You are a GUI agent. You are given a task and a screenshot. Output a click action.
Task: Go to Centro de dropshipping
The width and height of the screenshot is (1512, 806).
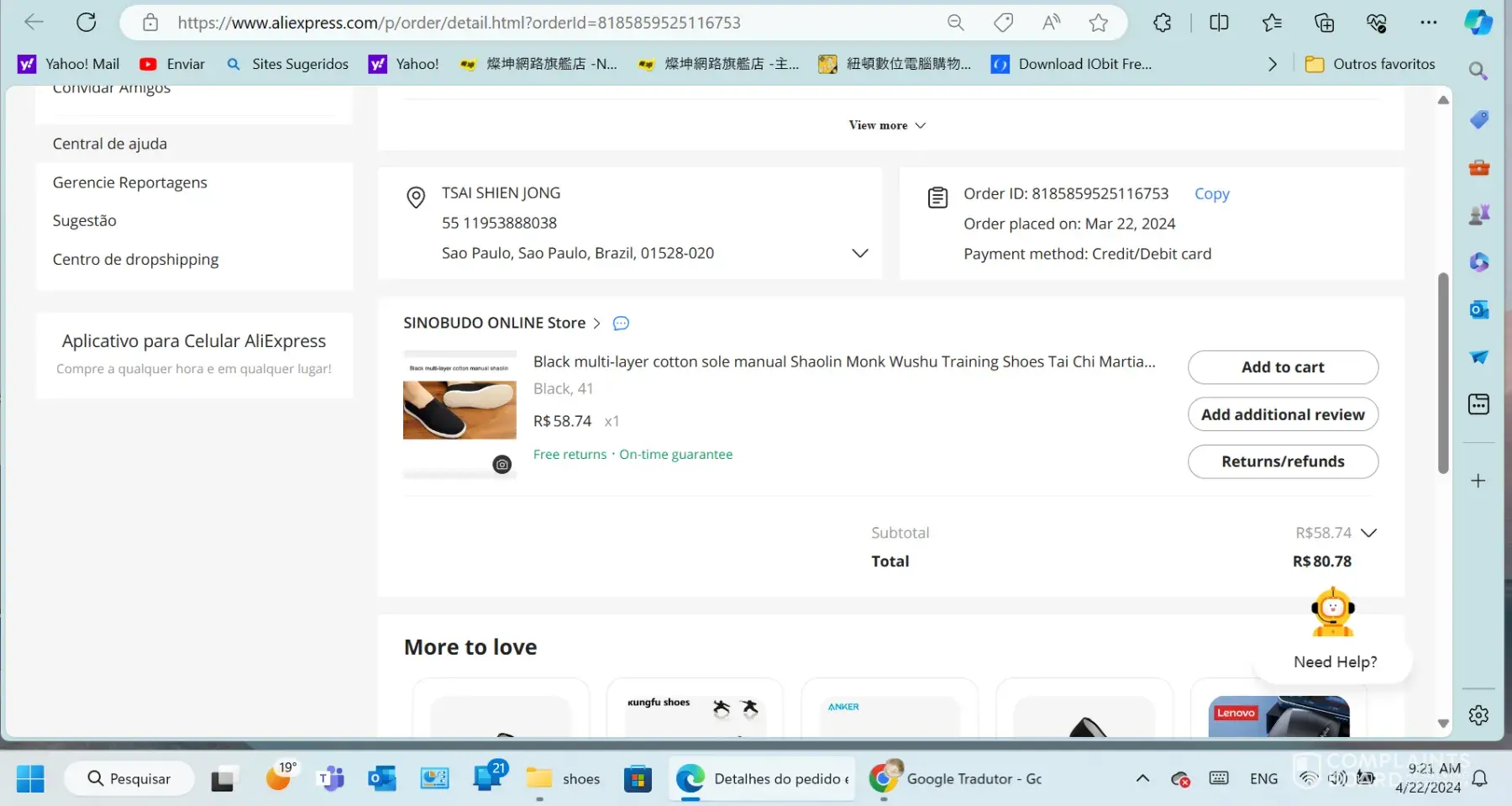click(x=135, y=260)
